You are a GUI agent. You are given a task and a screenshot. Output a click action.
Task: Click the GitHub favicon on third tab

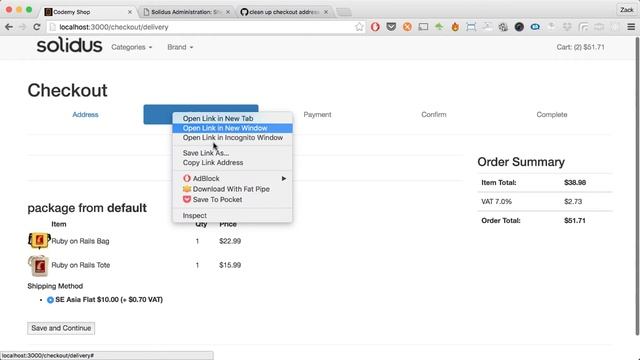pyautogui.click(x=244, y=12)
